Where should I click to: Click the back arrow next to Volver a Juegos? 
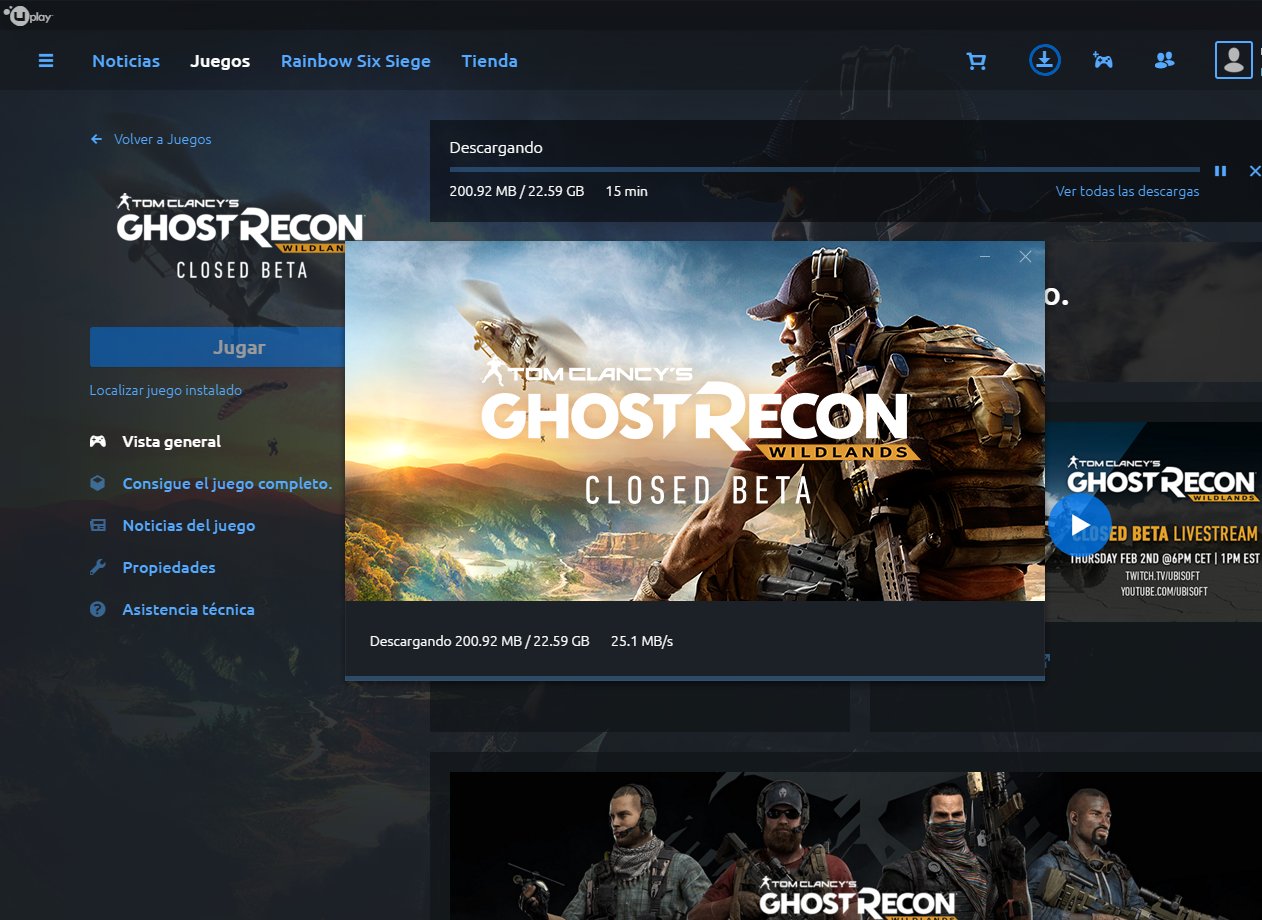[x=96, y=139]
